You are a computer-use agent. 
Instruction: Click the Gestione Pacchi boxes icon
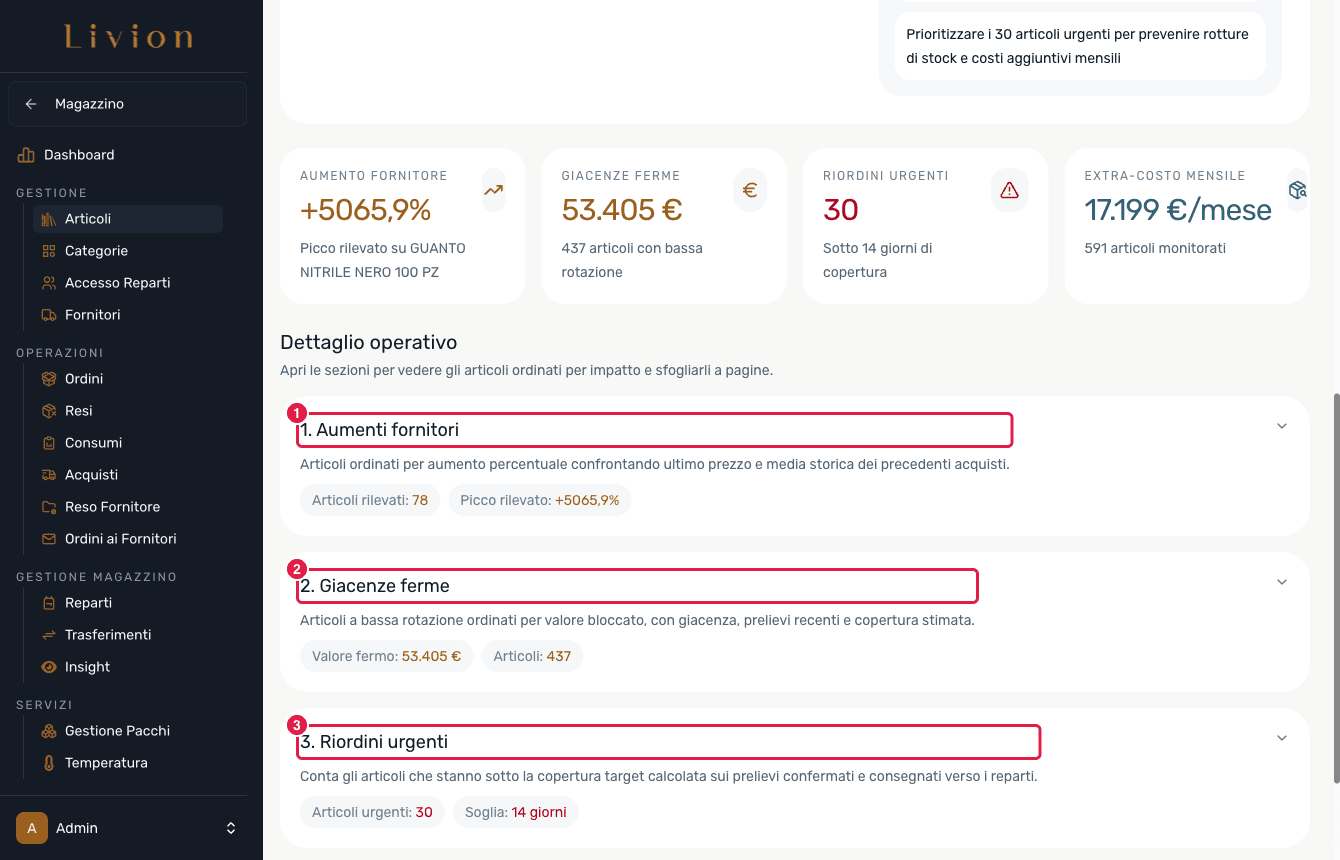(x=48, y=731)
